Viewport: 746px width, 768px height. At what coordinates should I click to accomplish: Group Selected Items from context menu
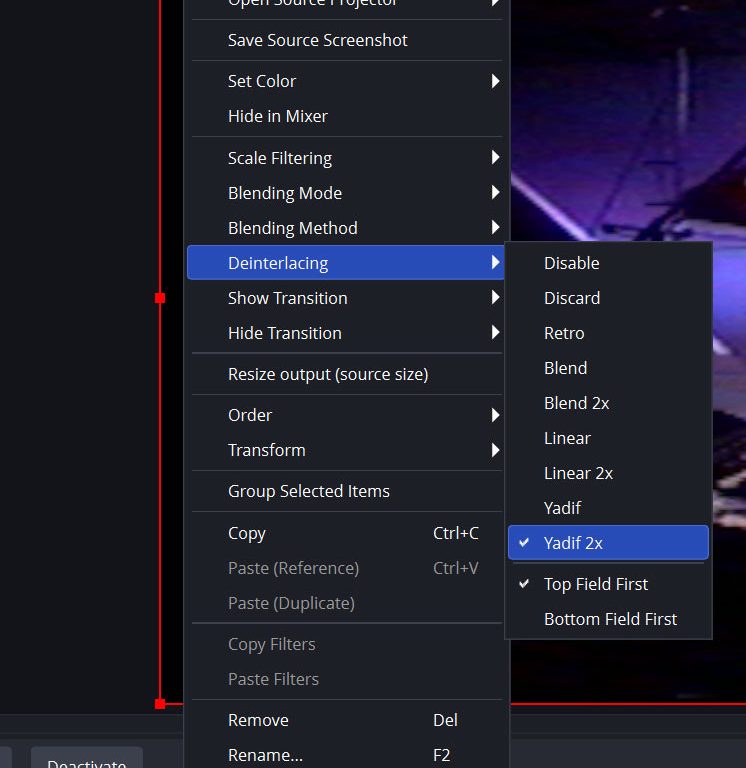pyautogui.click(x=308, y=491)
